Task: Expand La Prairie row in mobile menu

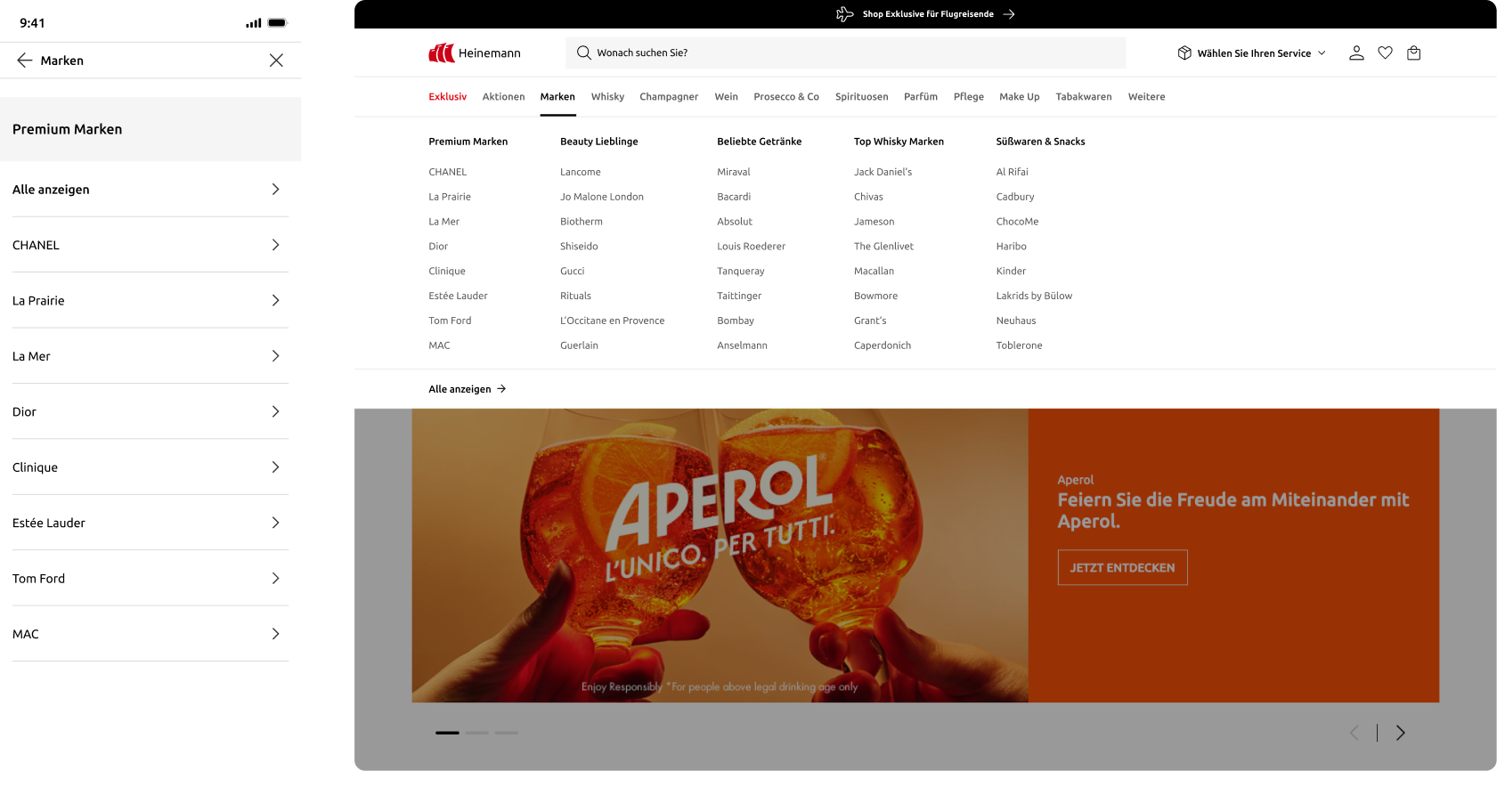Action: pyautogui.click(x=151, y=301)
